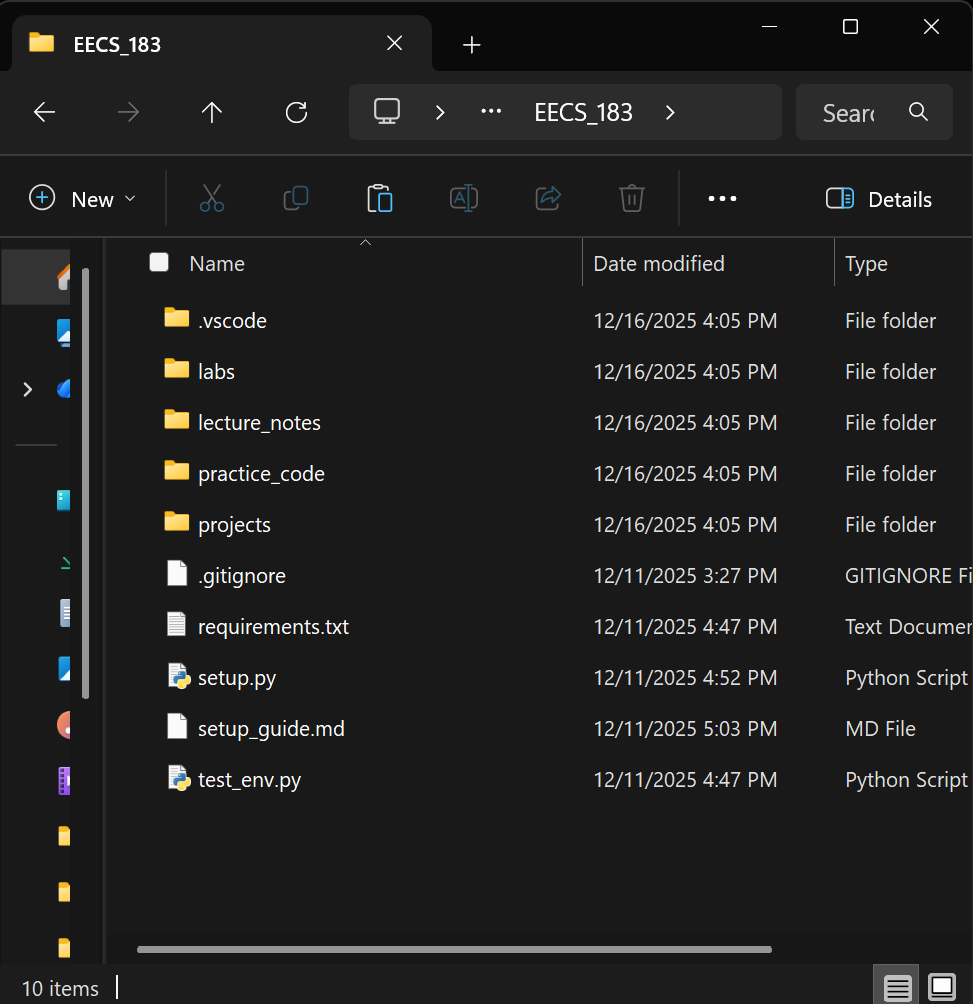
Task: Select the requirements.txt document icon
Action: 177,624
